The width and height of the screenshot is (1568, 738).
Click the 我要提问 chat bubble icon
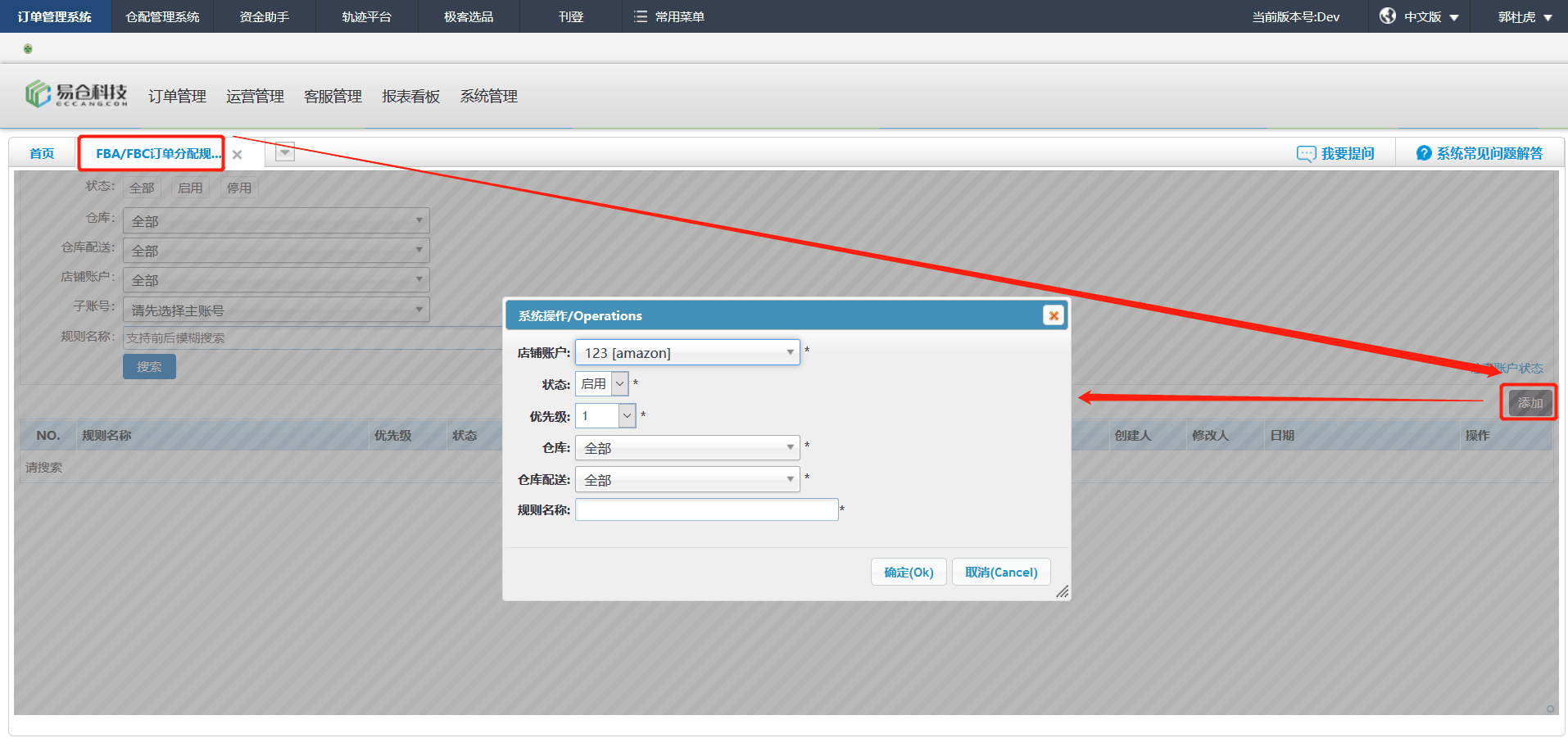point(1306,154)
